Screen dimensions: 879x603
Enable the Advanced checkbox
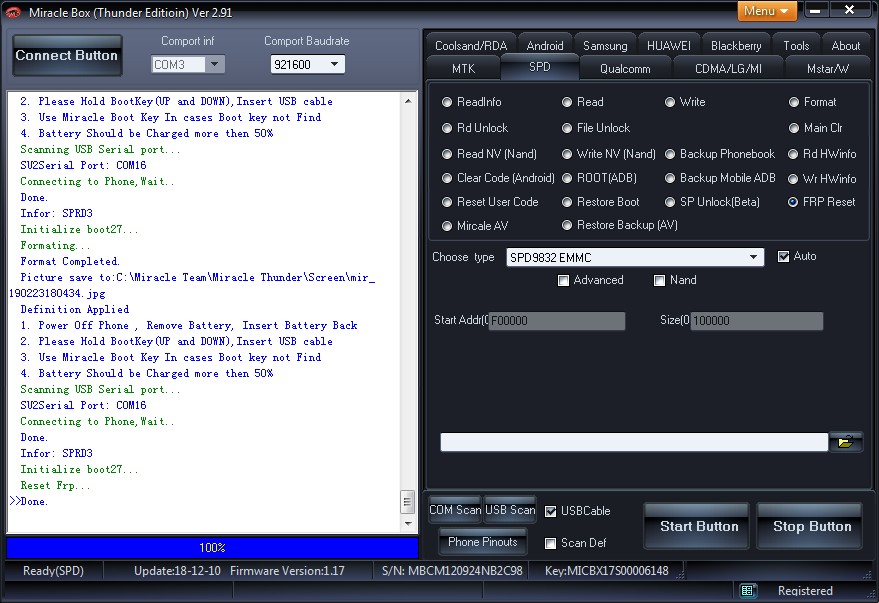(563, 280)
